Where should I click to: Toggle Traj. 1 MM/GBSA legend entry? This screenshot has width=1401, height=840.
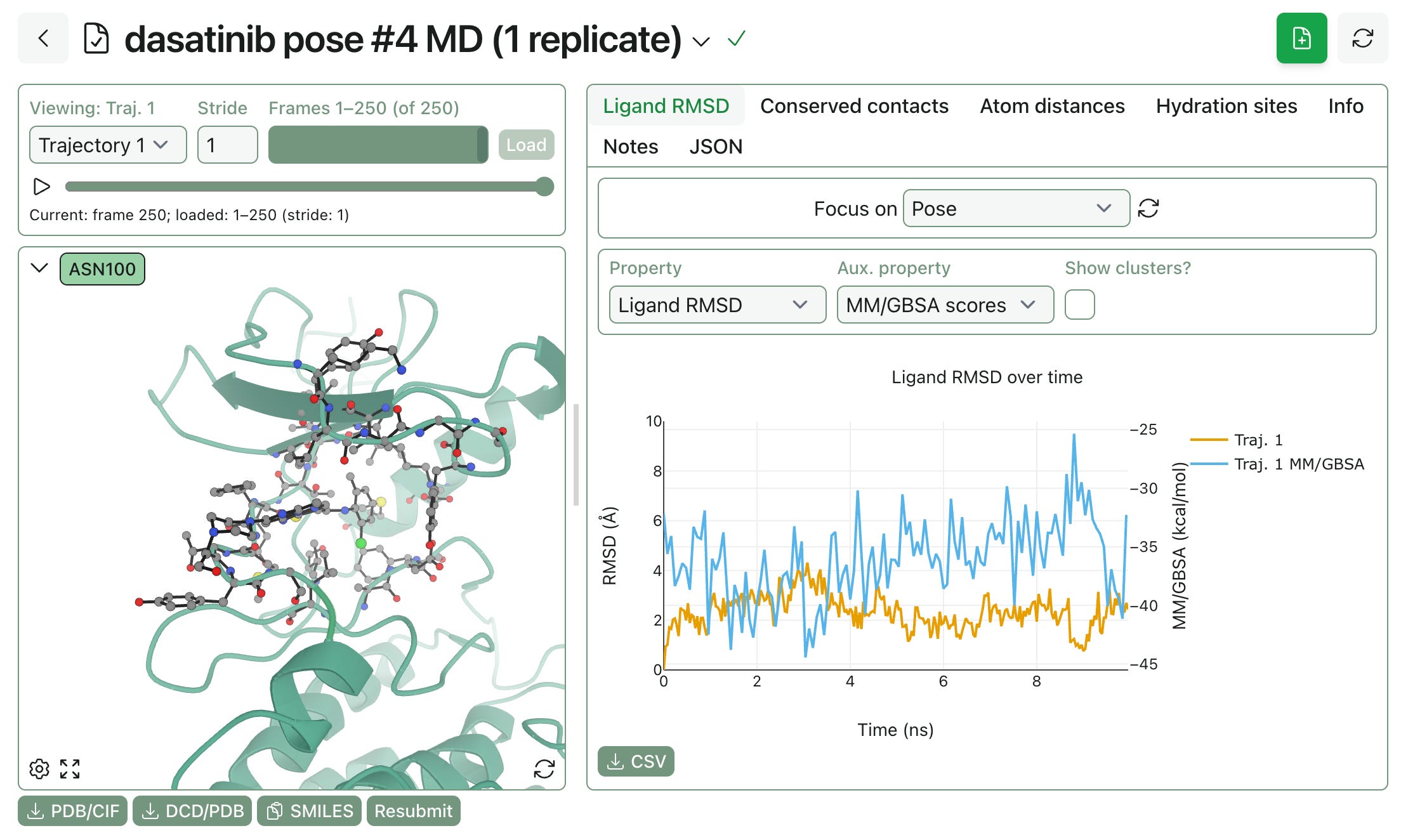click(x=1277, y=464)
